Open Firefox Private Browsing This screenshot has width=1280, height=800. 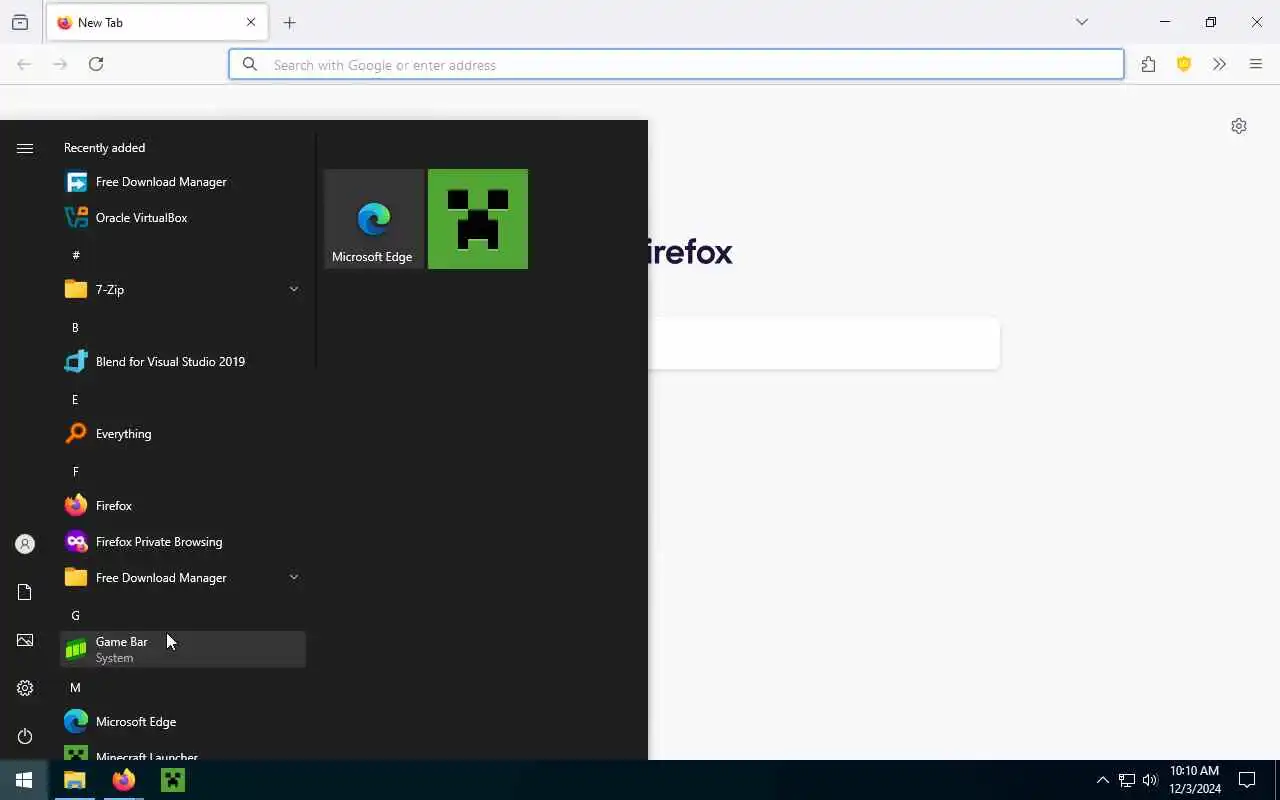(183, 542)
